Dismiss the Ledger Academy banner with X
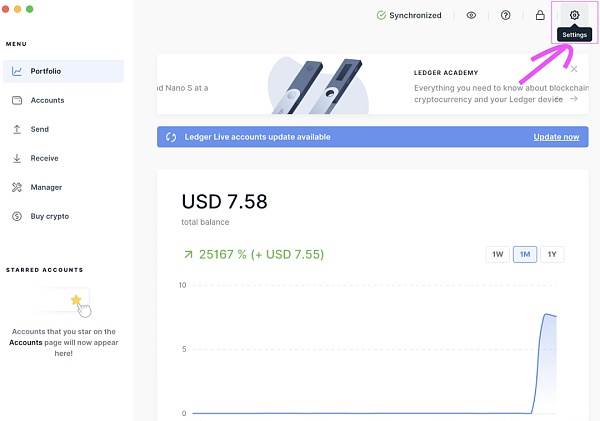The image size is (600, 421). coord(574,69)
